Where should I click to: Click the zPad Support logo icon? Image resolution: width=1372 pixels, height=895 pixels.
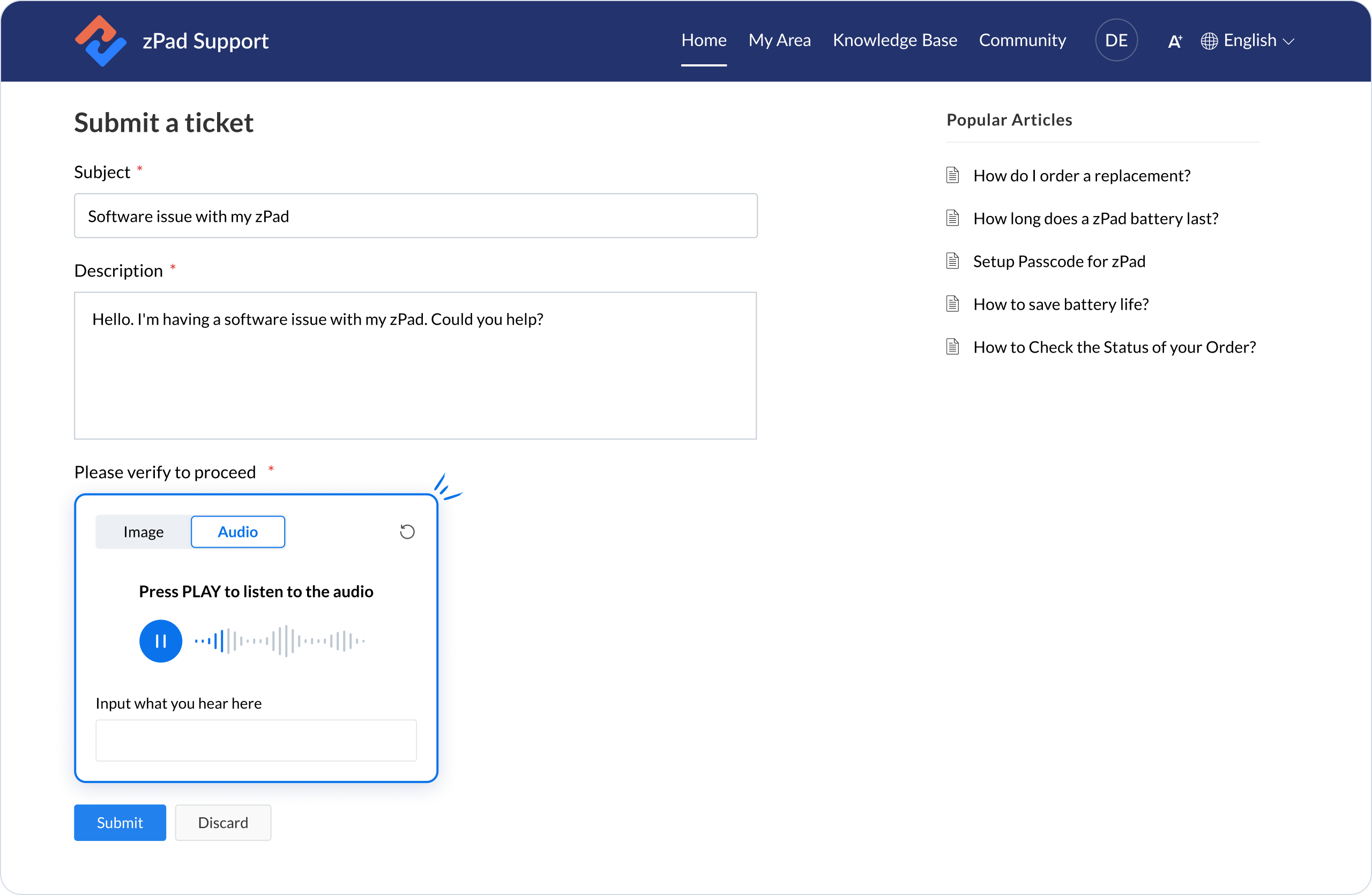(x=100, y=41)
